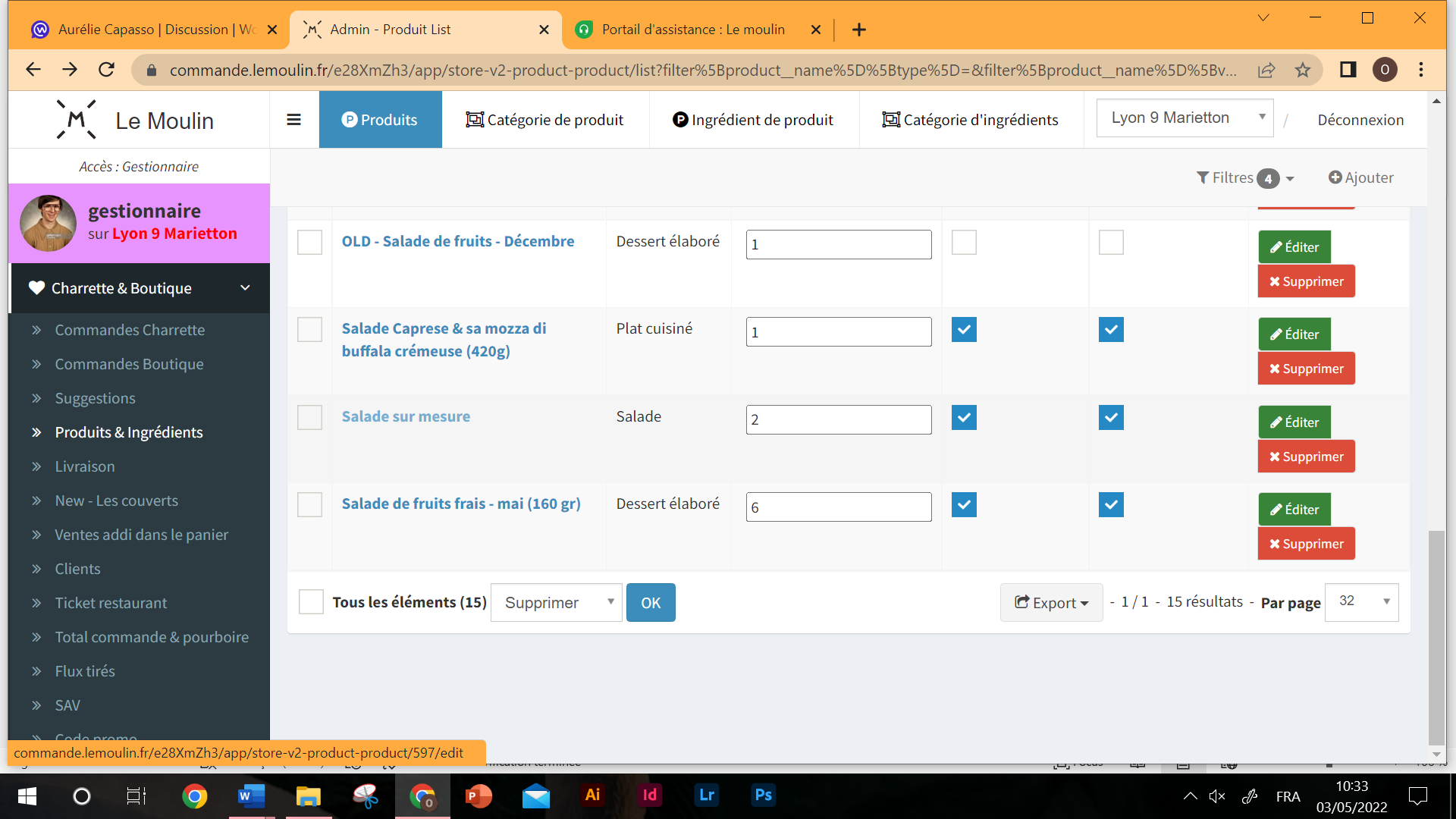
Task: Click the share page icon in address bar
Action: (x=1266, y=71)
